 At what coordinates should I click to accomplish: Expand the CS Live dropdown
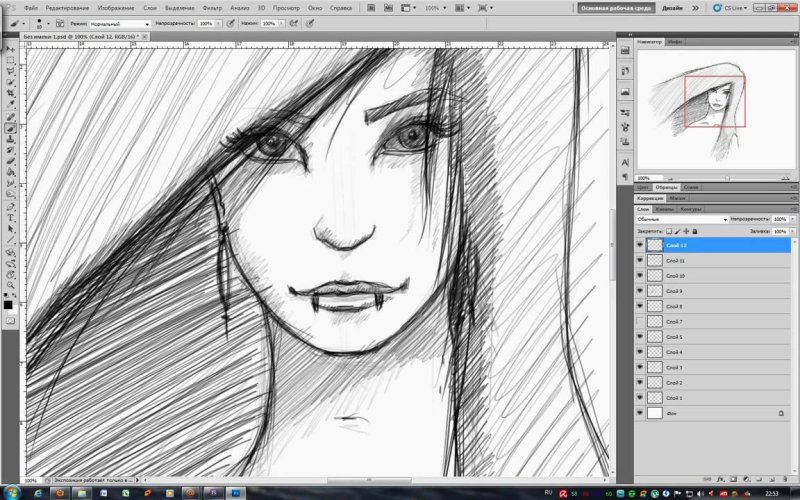[736, 7]
